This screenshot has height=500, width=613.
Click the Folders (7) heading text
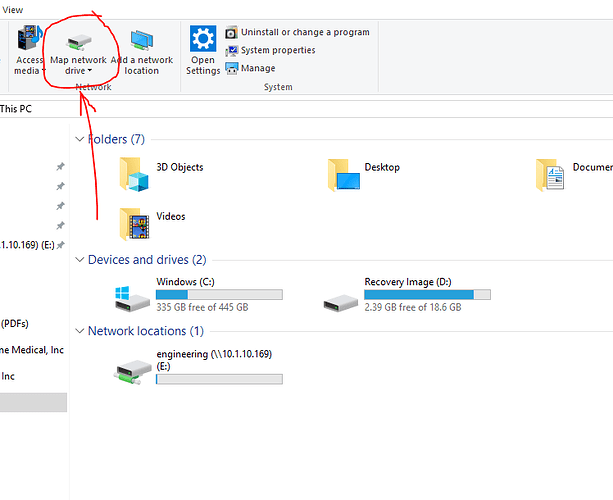[117, 139]
